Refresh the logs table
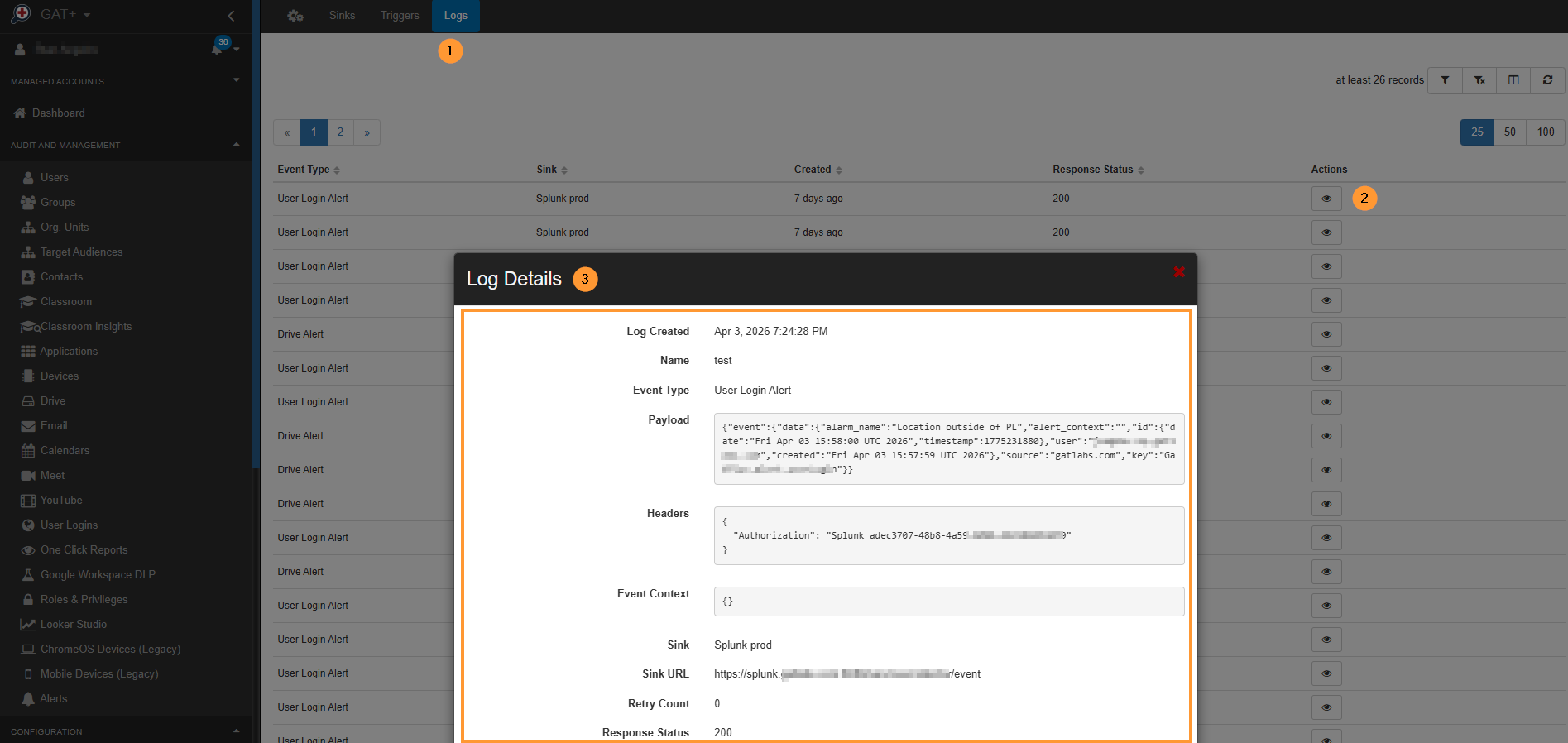1568x743 pixels. (x=1547, y=80)
